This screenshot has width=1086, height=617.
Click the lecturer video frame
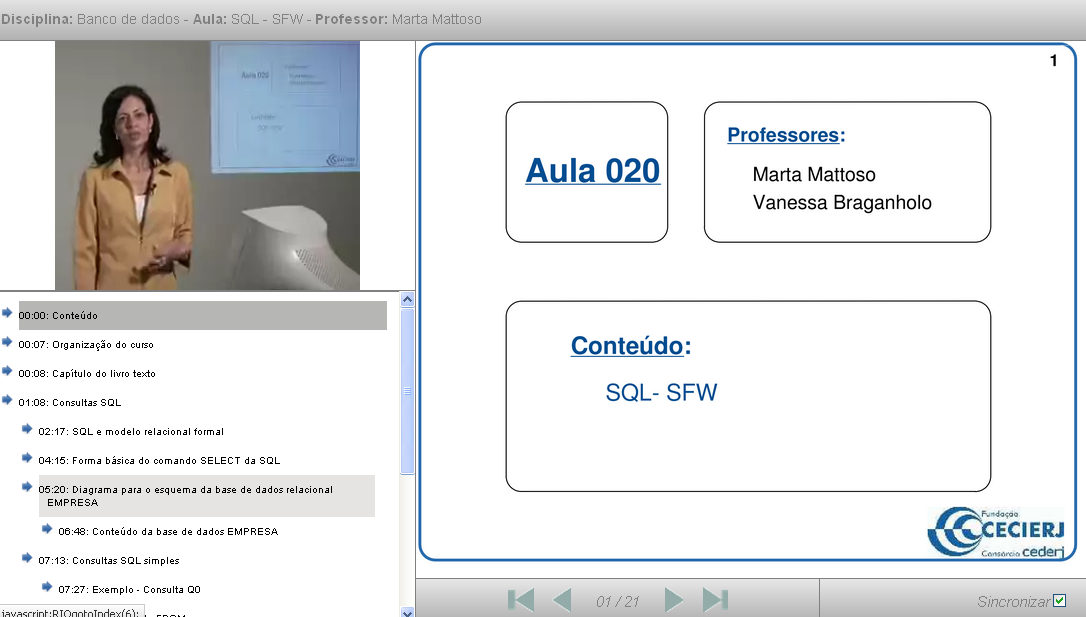[207, 166]
